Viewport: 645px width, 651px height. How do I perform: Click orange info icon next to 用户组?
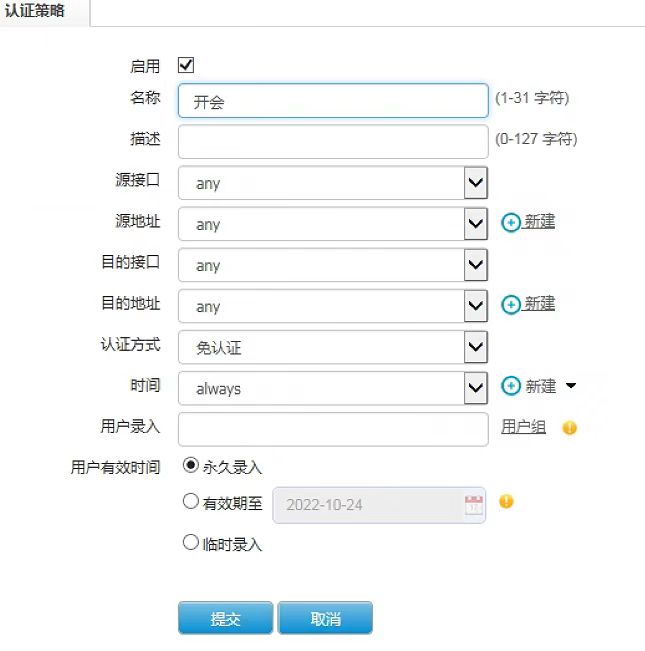tap(570, 428)
